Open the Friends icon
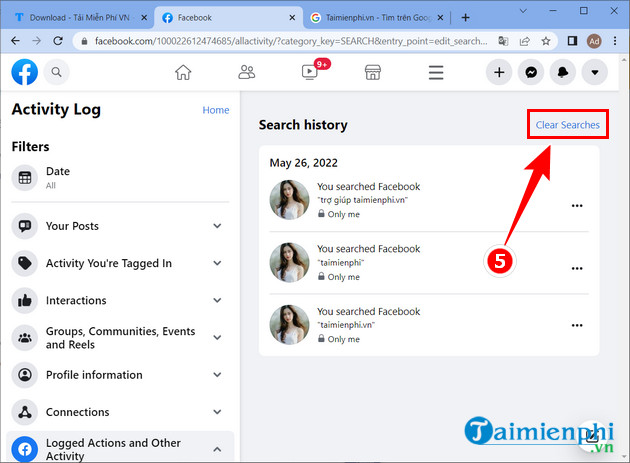 (x=247, y=72)
